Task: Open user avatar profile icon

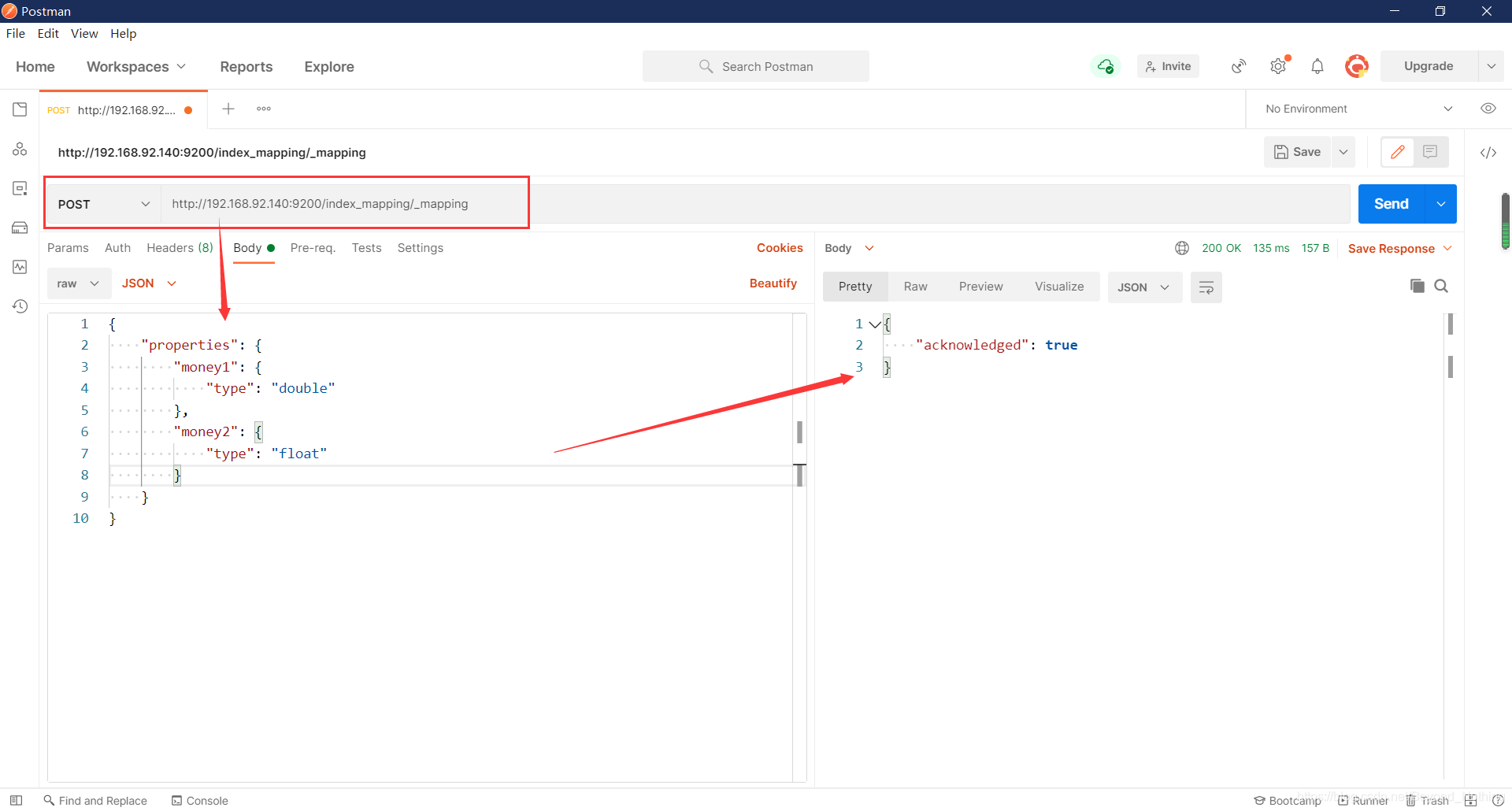Action: [x=1356, y=66]
